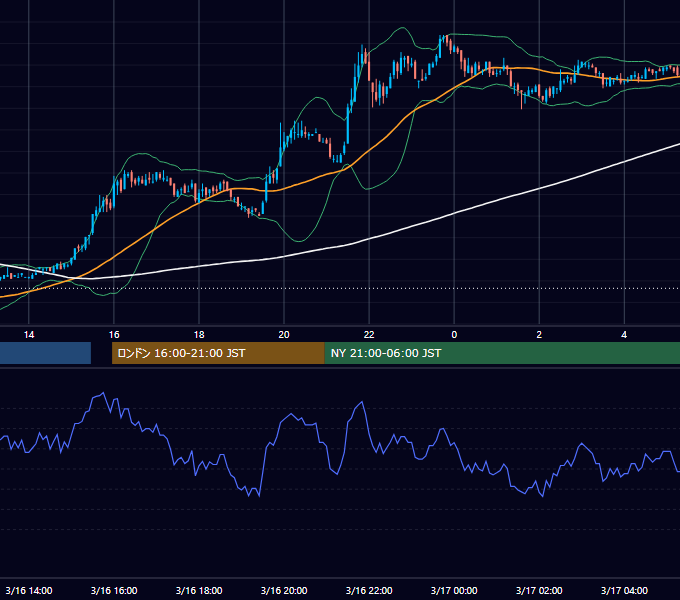The image size is (680, 600).
Task: Select the NY 21:00-06:00 JST session bar
Action: tap(502, 353)
